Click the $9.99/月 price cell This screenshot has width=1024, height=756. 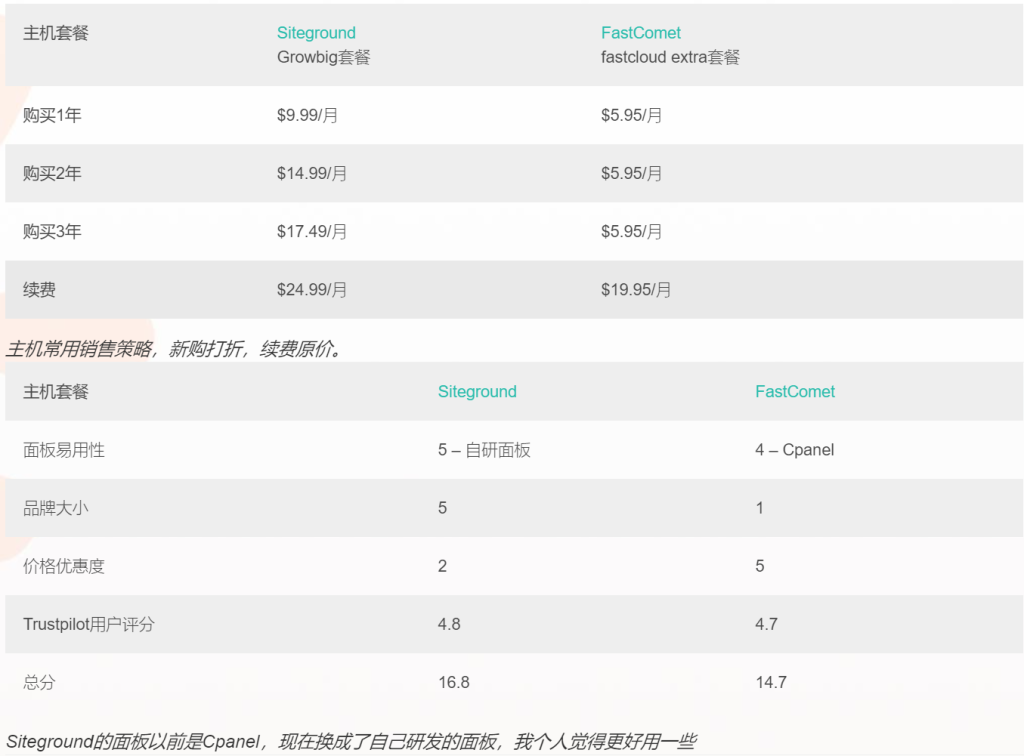click(307, 116)
